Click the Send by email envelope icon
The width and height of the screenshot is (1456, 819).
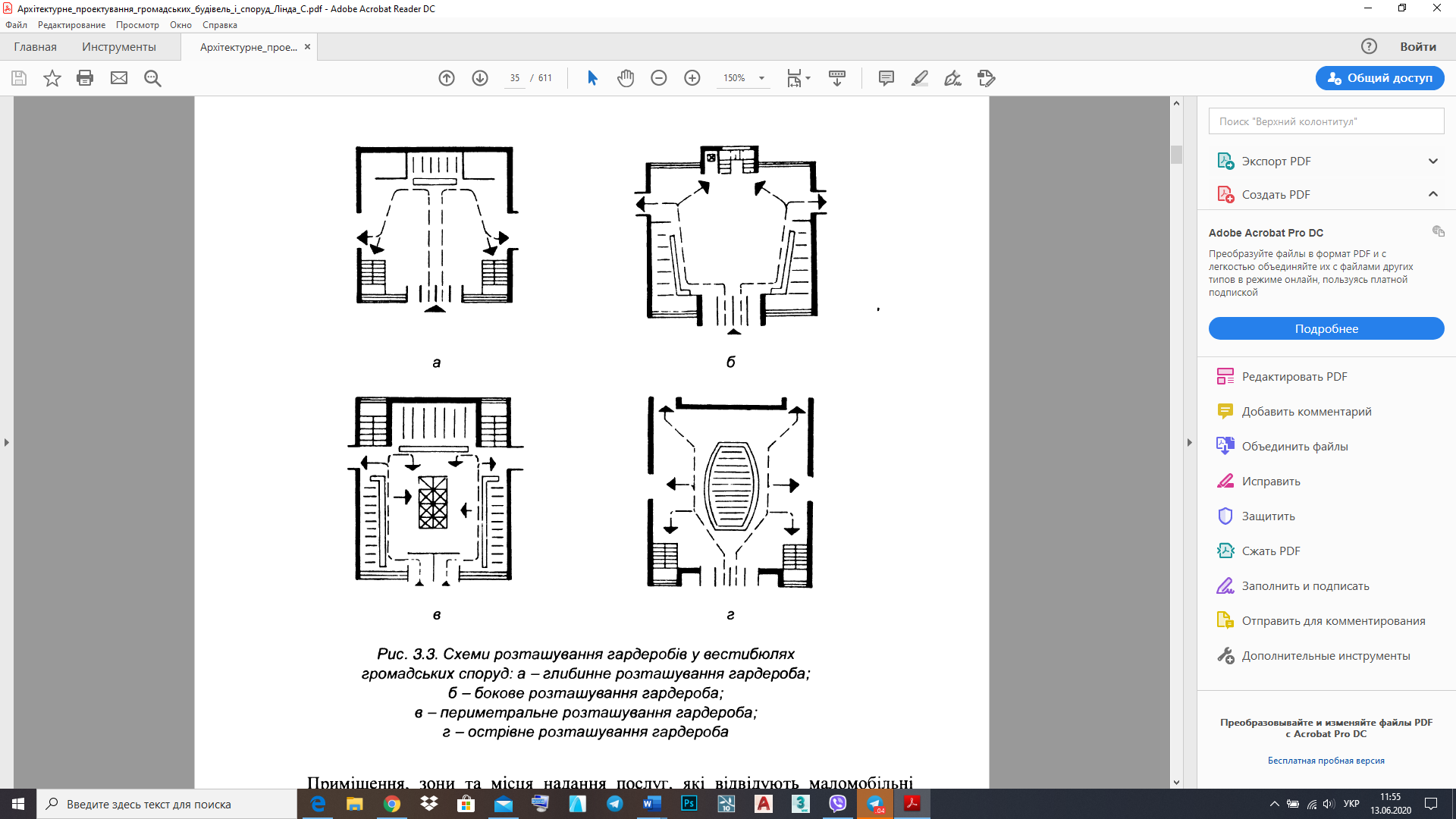[x=119, y=78]
